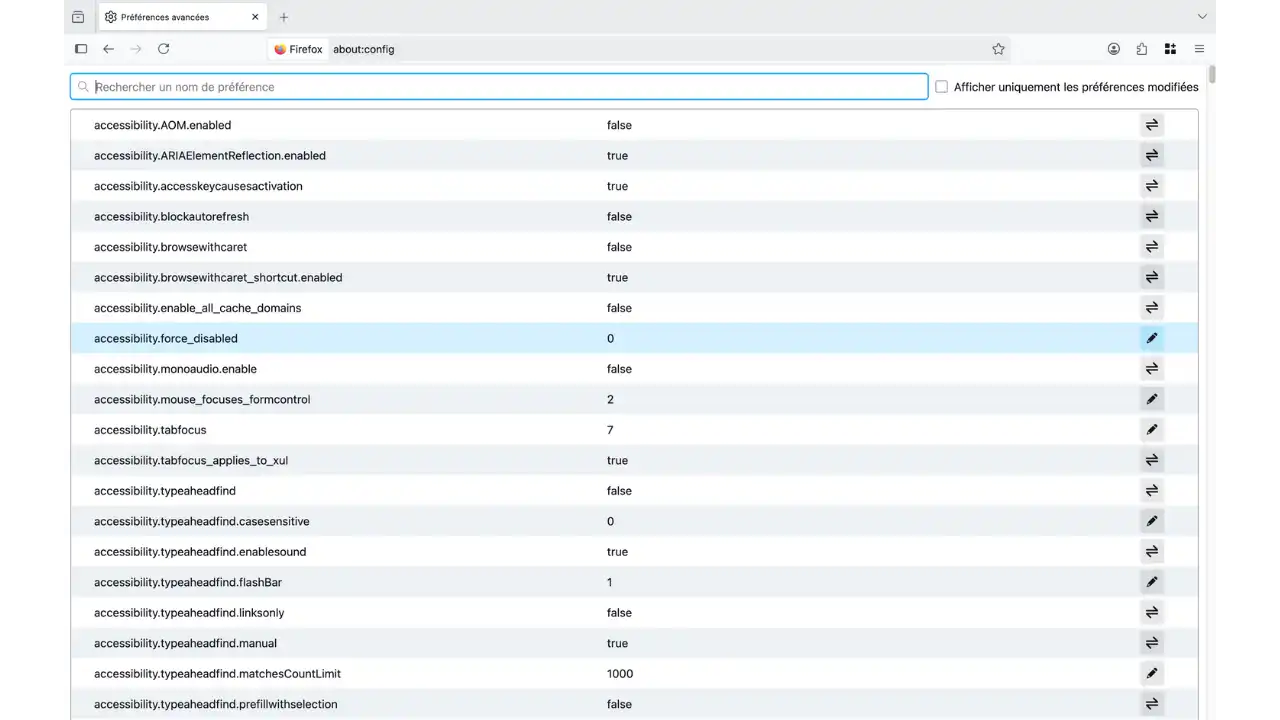Expand the list all tabs chevron
This screenshot has width=1280, height=720.
tap(1202, 17)
